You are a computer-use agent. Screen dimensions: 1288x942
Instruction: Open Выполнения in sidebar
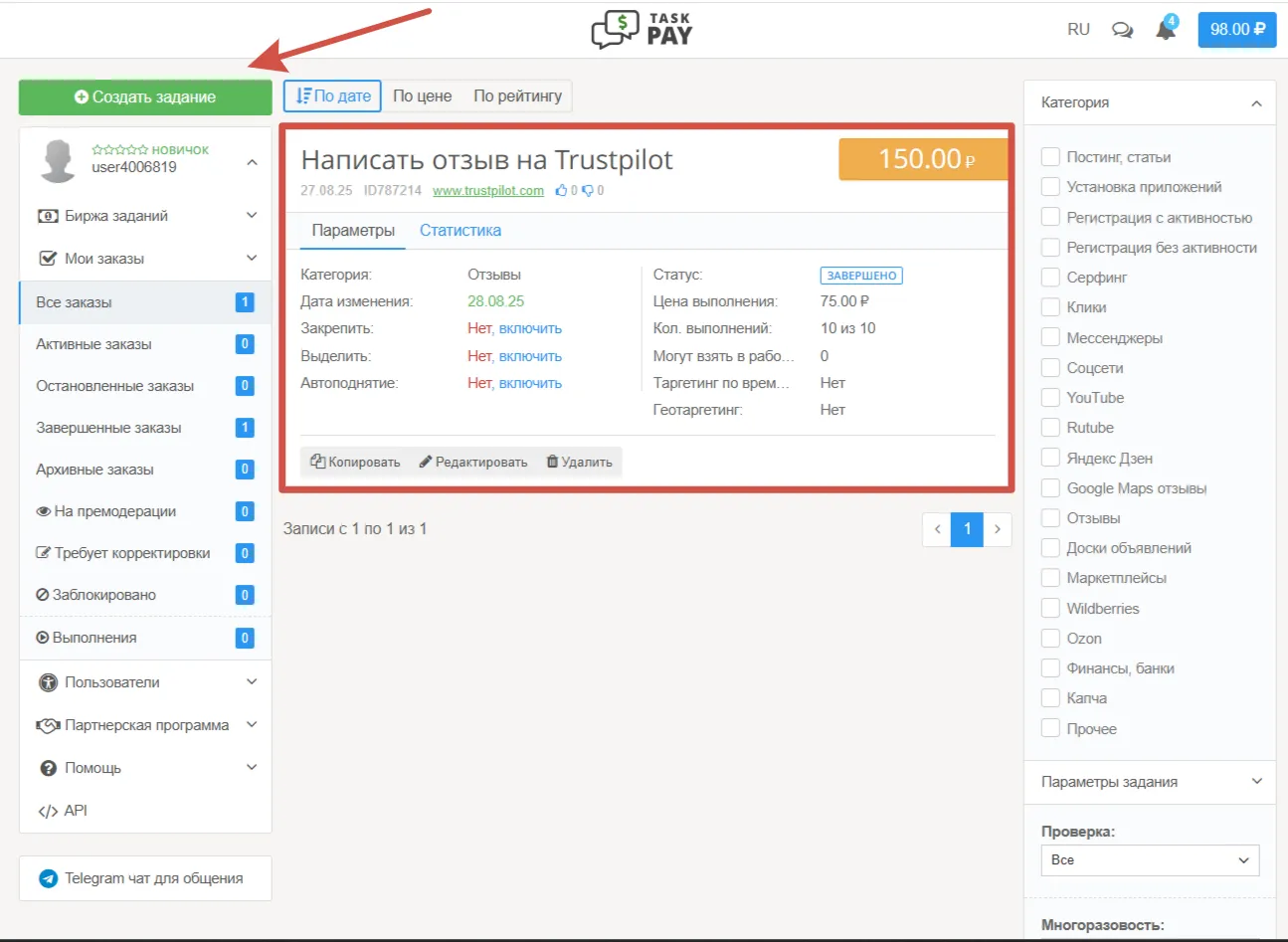[145, 638]
